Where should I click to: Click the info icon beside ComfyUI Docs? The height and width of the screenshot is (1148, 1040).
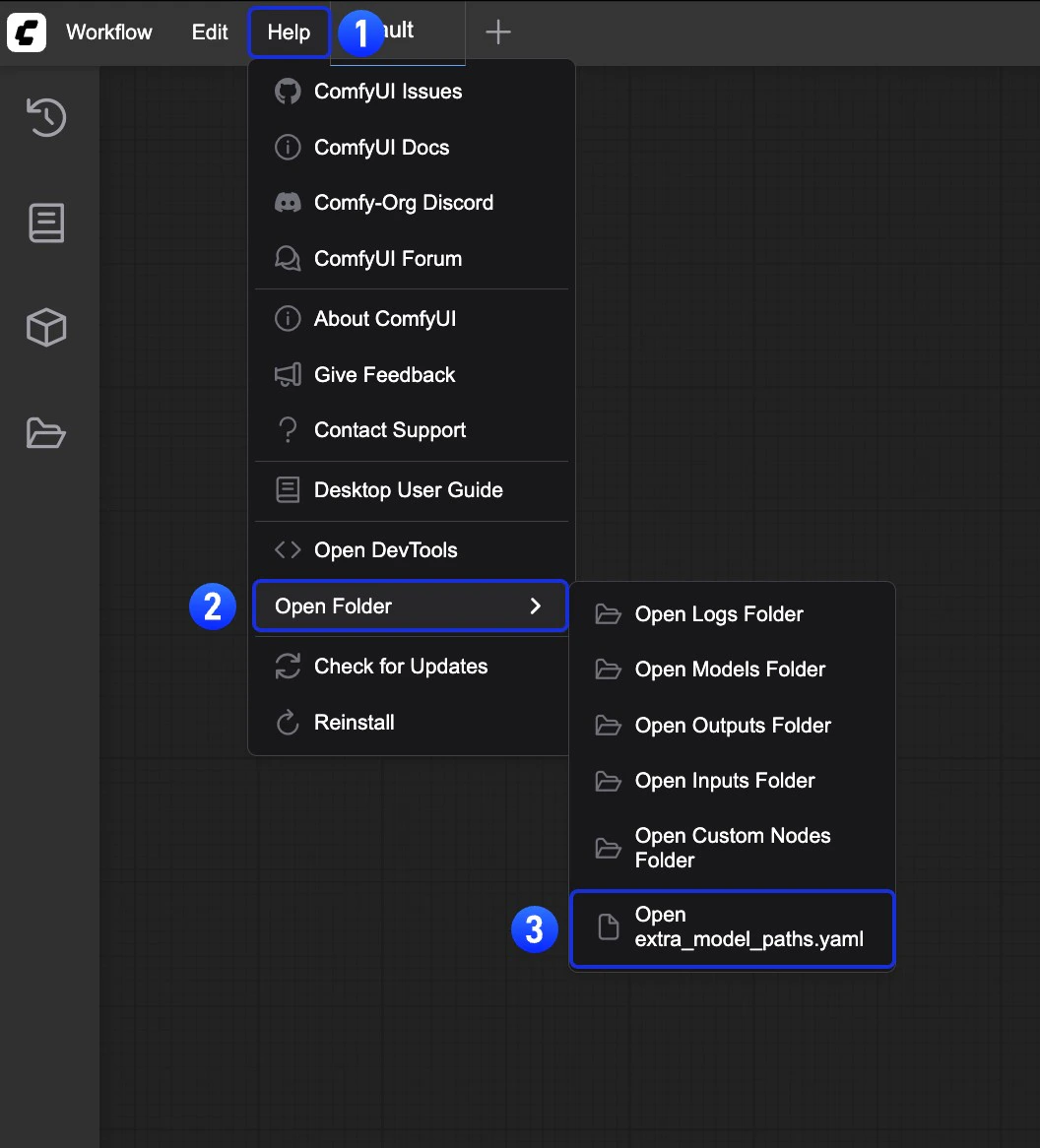coord(288,147)
